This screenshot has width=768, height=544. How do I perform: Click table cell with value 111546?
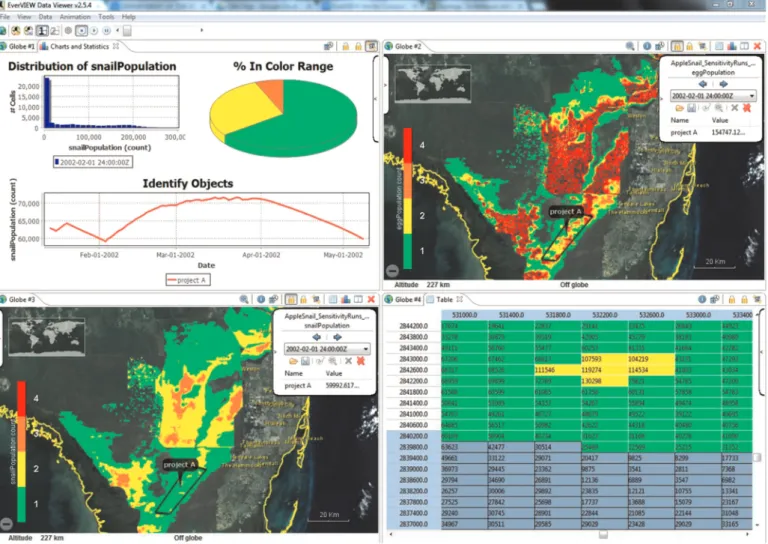tap(557, 370)
